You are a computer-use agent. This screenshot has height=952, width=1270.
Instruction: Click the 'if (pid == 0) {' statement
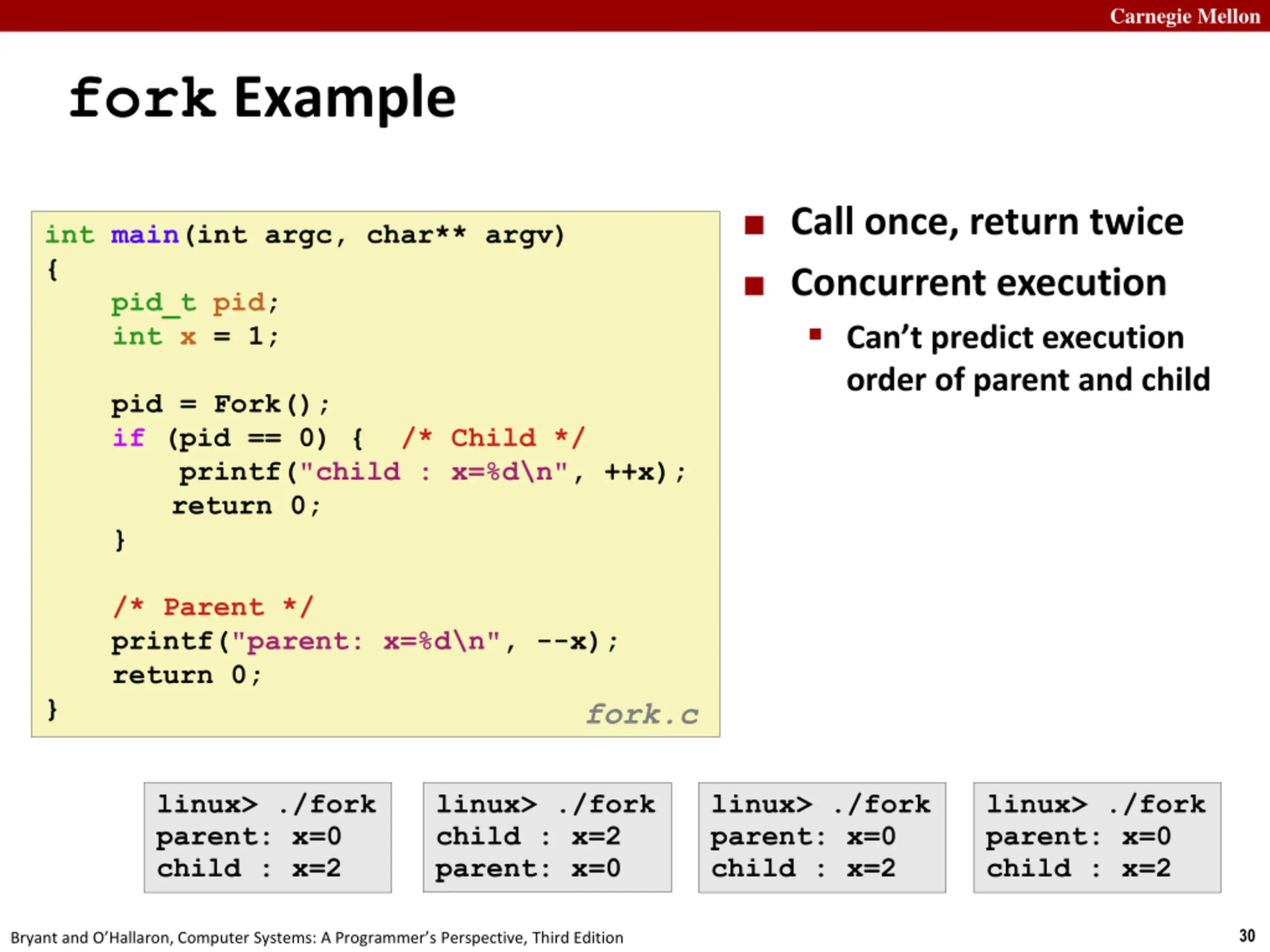tap(238, 438)
